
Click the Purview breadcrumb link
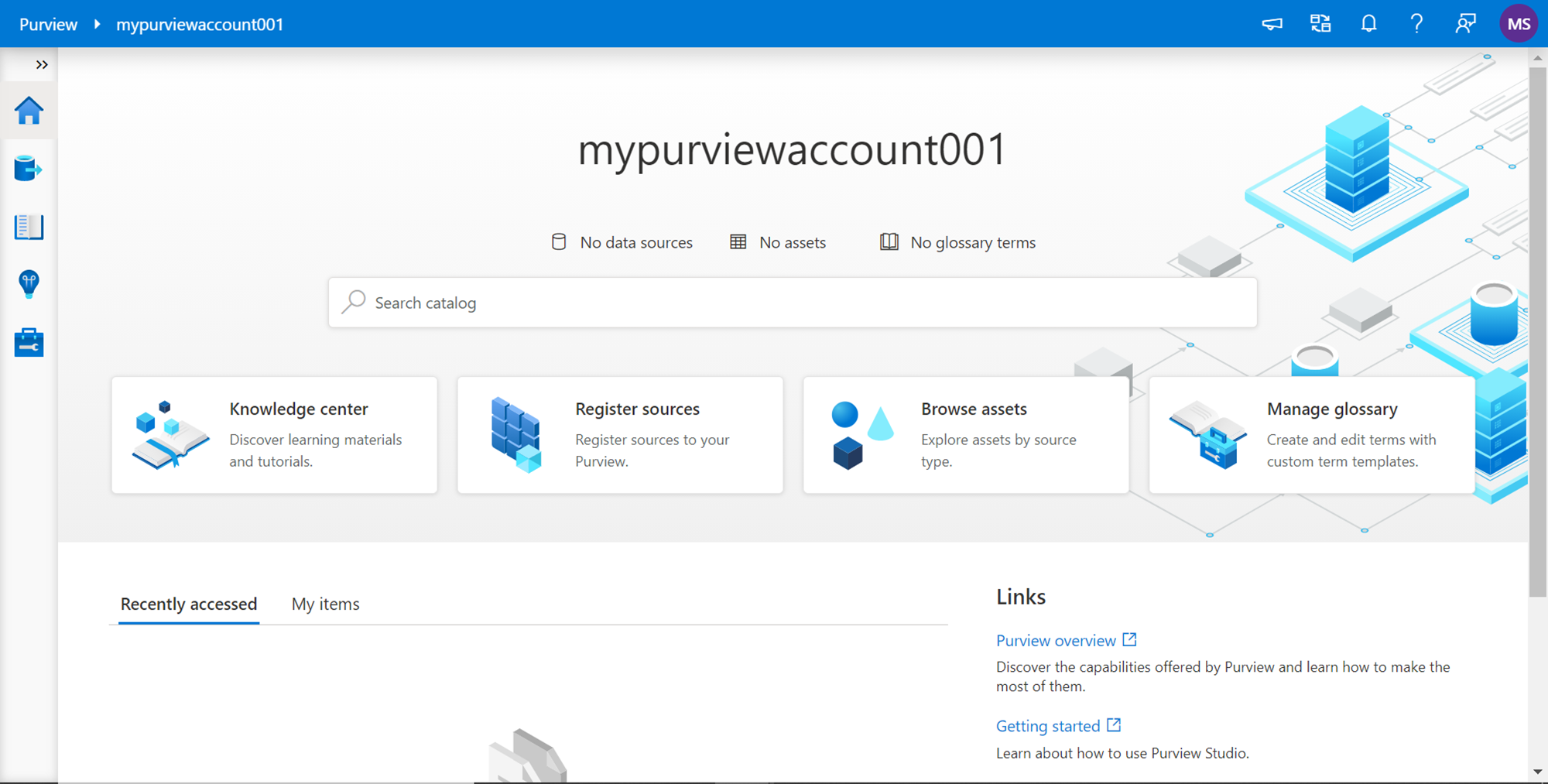coord(48,24)
